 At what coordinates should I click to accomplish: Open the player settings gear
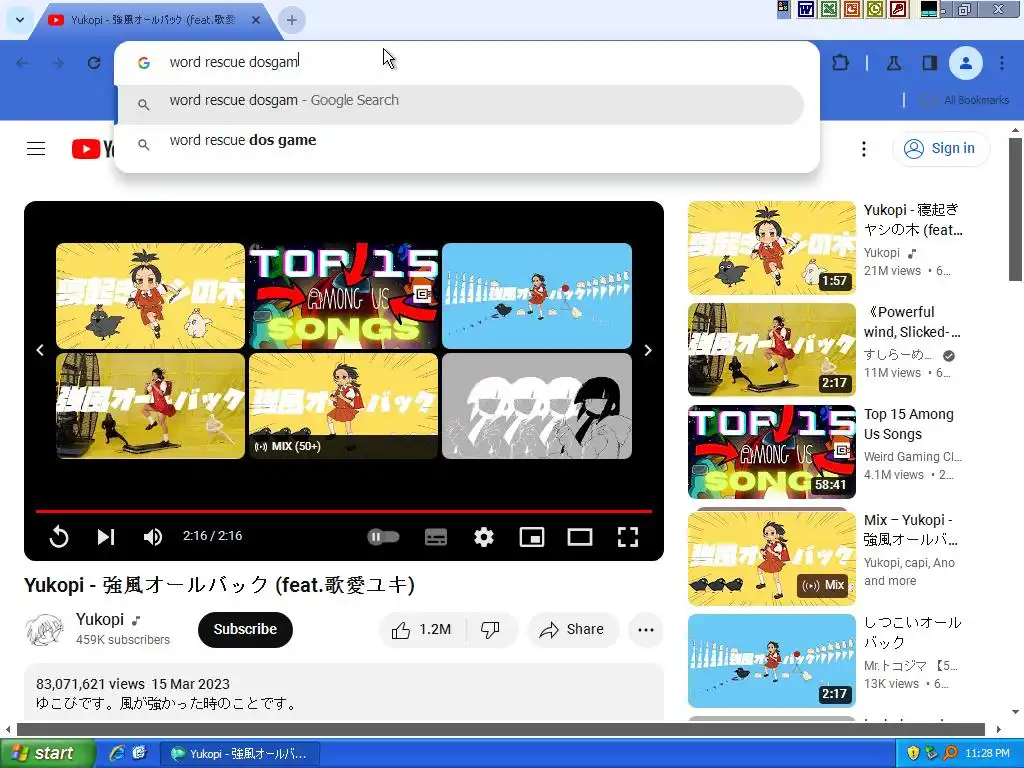(x=484, y=537)
